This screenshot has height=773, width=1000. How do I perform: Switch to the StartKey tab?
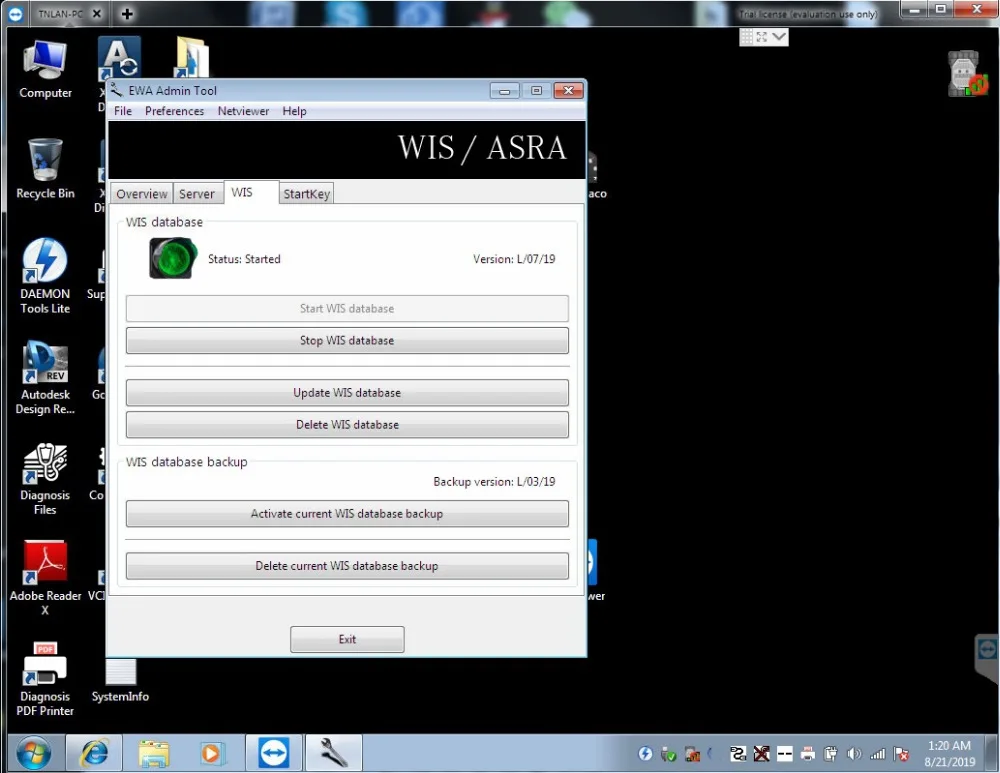coord(306,194)
